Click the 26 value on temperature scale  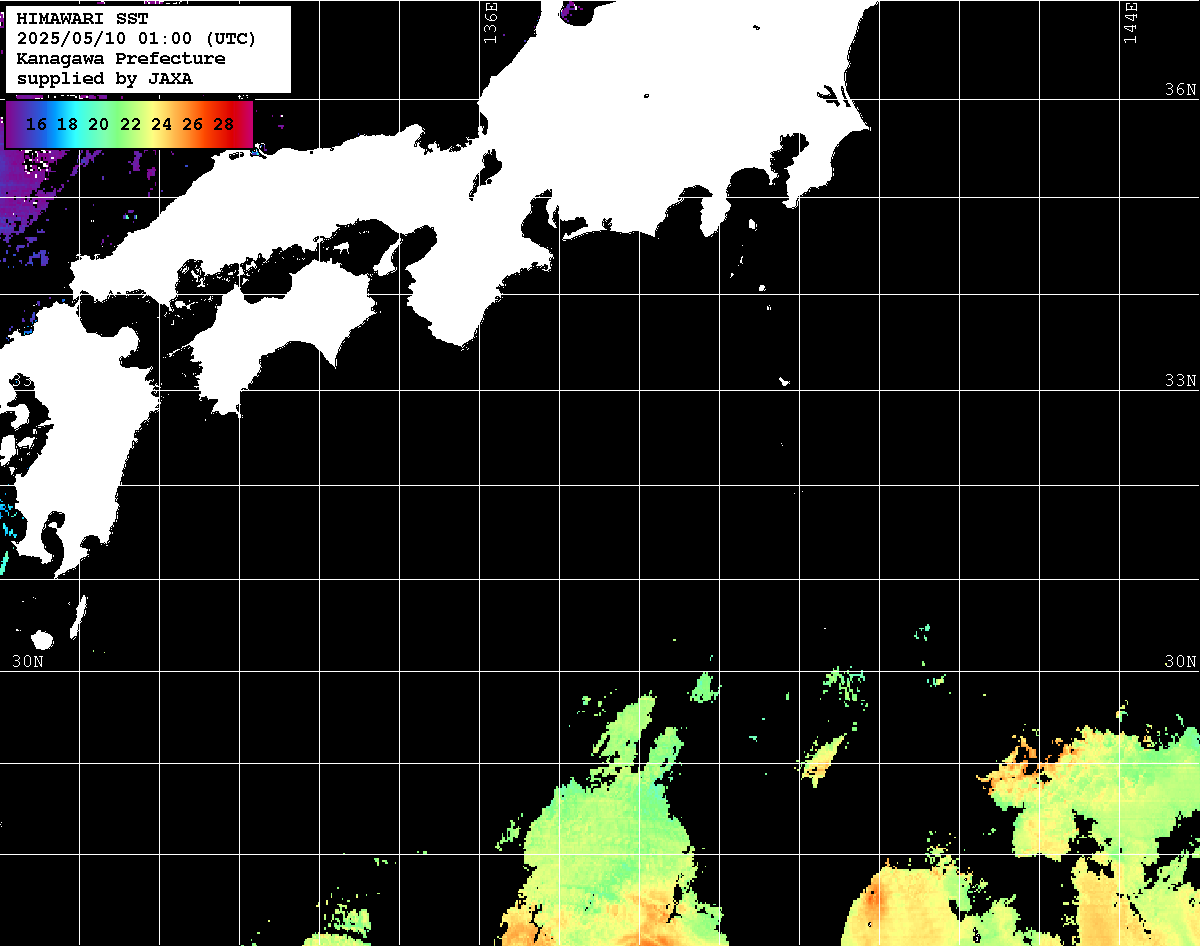tap(193, 125)
